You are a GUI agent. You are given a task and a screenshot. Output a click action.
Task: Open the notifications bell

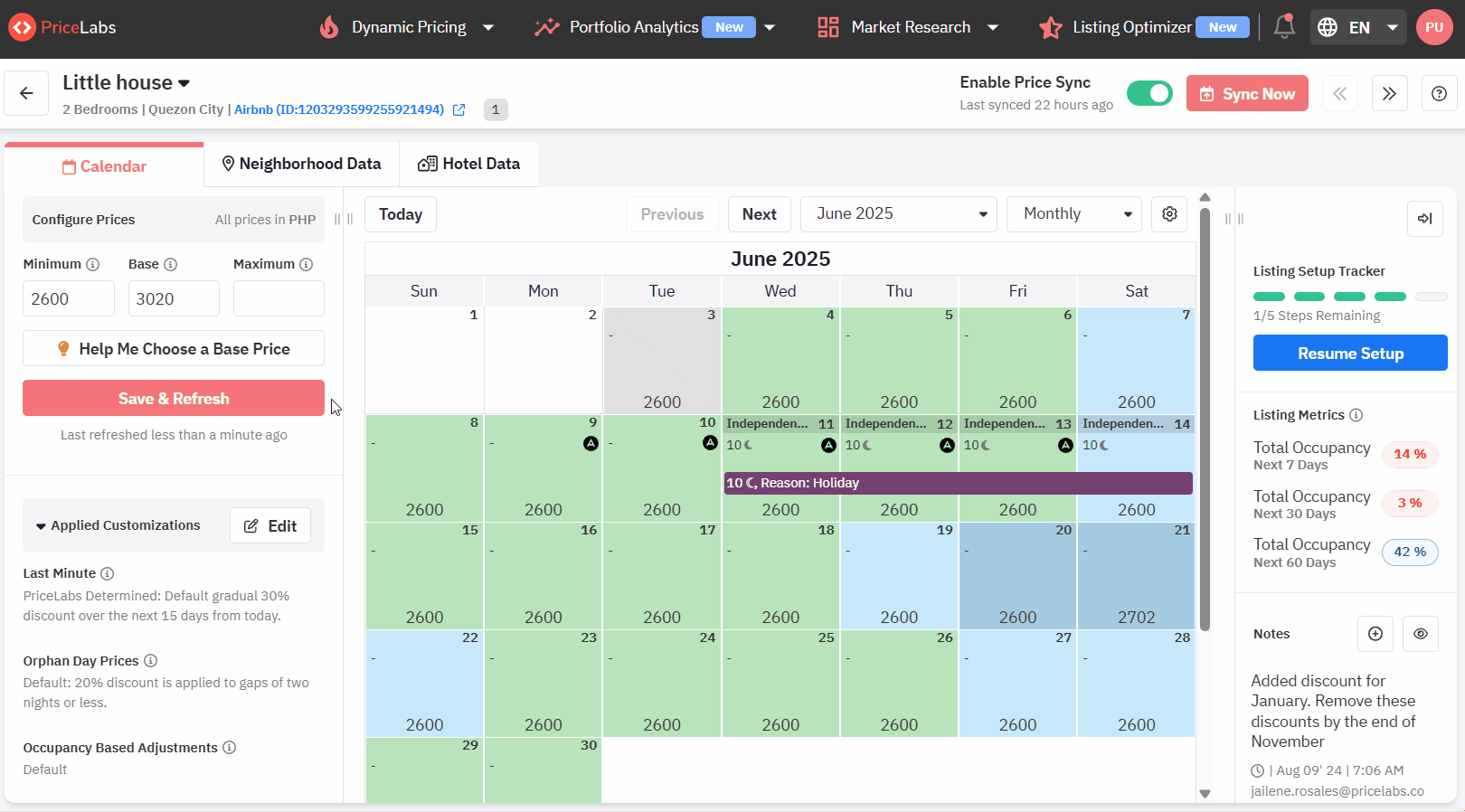coord(1284,27)
